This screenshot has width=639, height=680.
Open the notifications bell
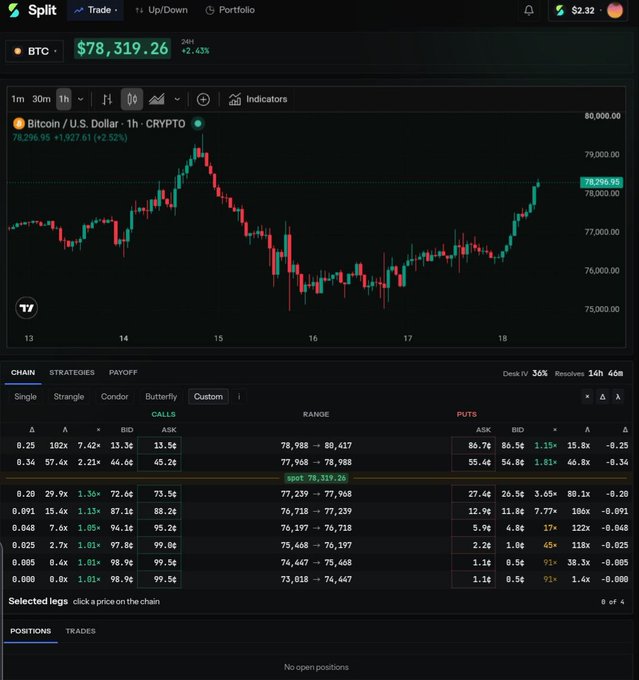point(528,10)
